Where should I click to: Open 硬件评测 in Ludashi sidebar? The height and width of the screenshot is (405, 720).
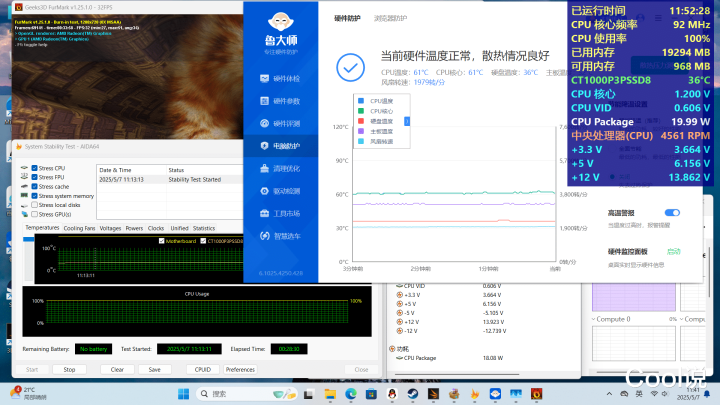tap(280, 124)
